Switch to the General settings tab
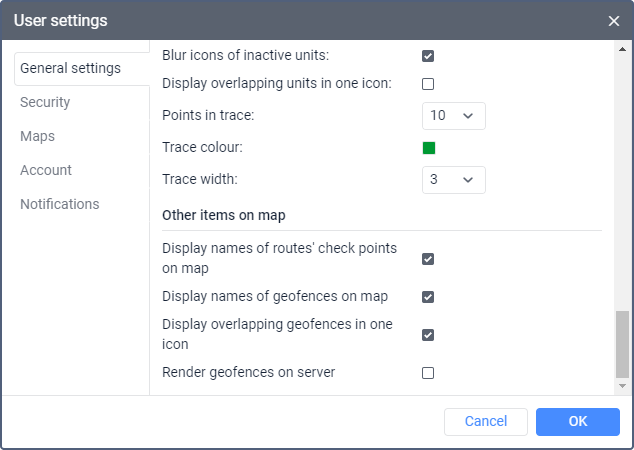 (x=70, y=69)
